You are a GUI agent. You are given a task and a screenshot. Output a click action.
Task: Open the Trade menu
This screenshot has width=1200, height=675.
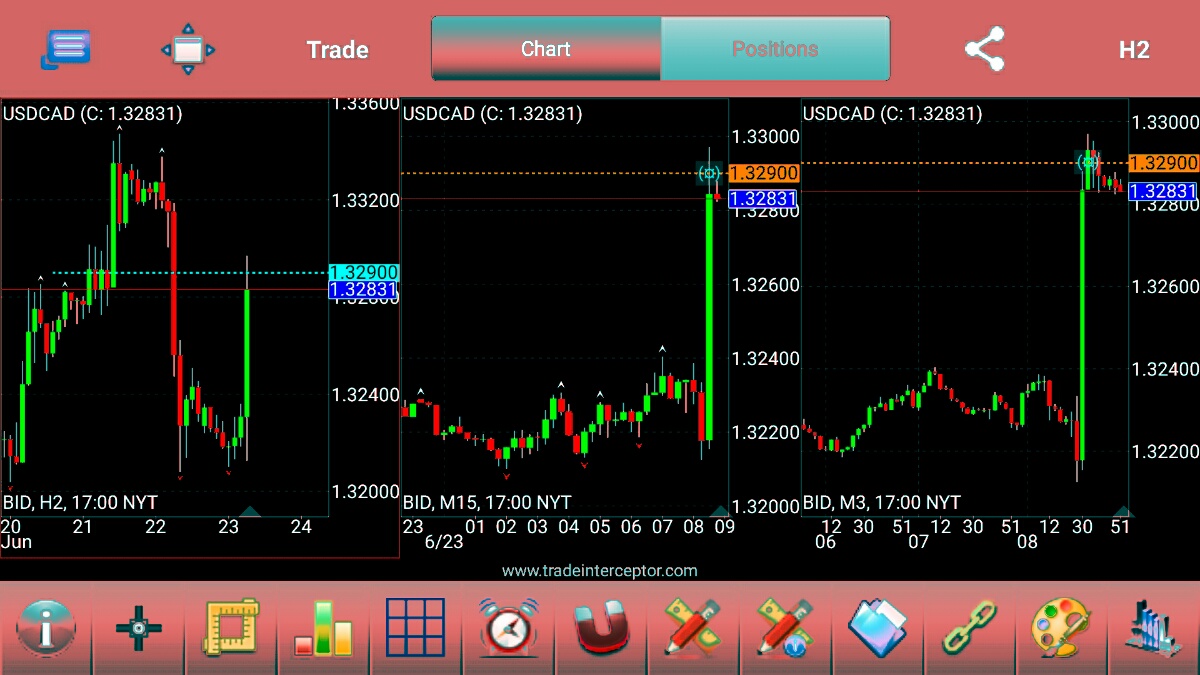click(x=338, y=50)
